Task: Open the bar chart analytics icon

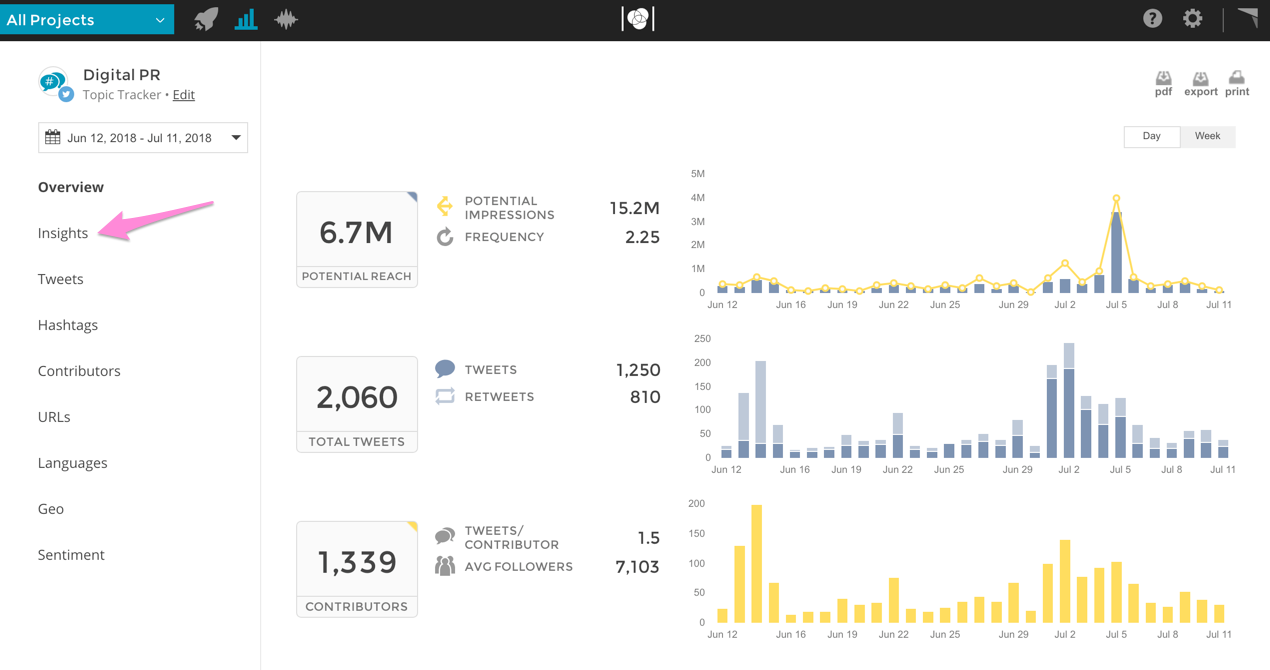Action: 246,19
